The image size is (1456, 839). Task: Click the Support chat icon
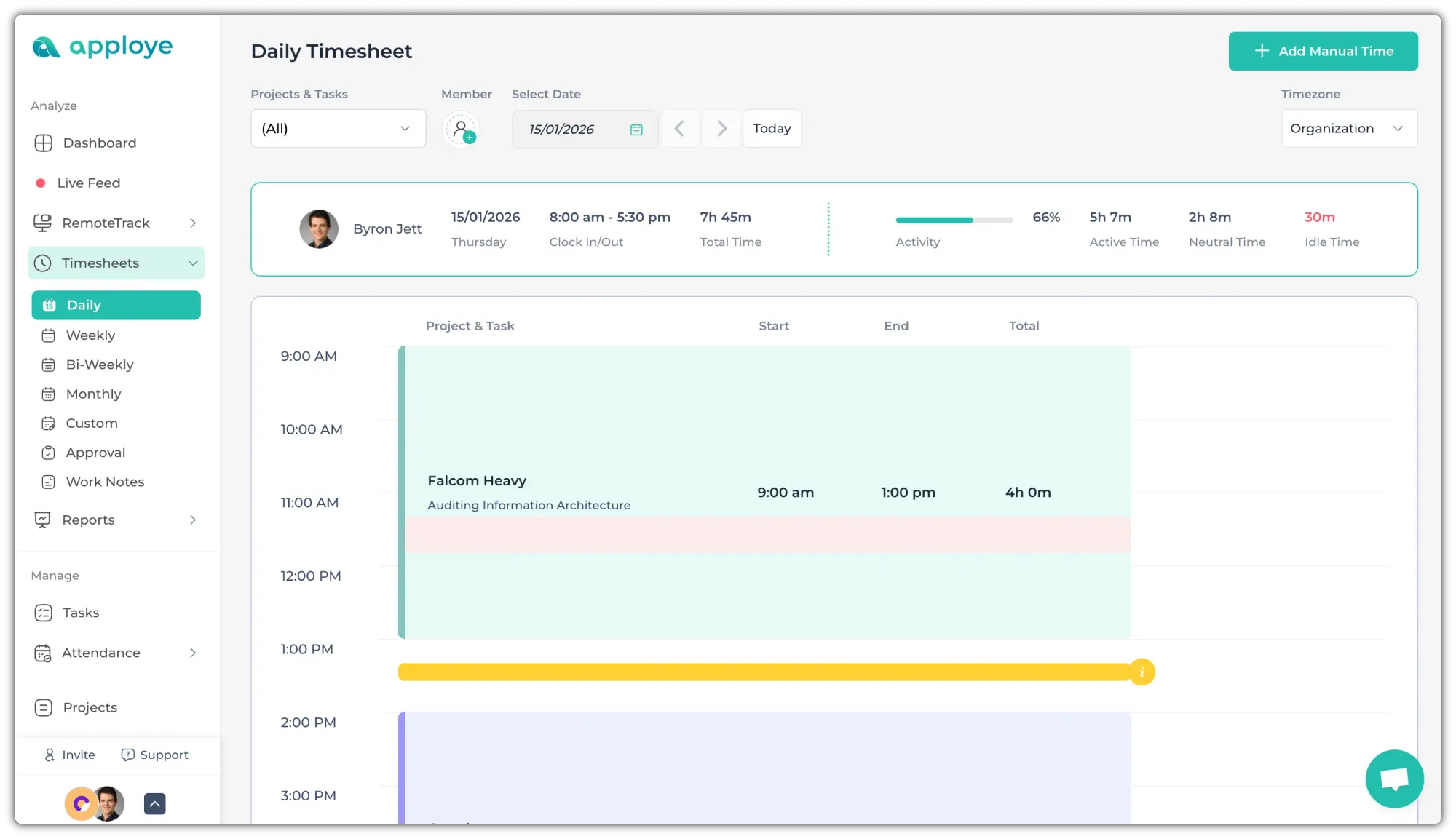pyautogui.click(x=127, y=755)
